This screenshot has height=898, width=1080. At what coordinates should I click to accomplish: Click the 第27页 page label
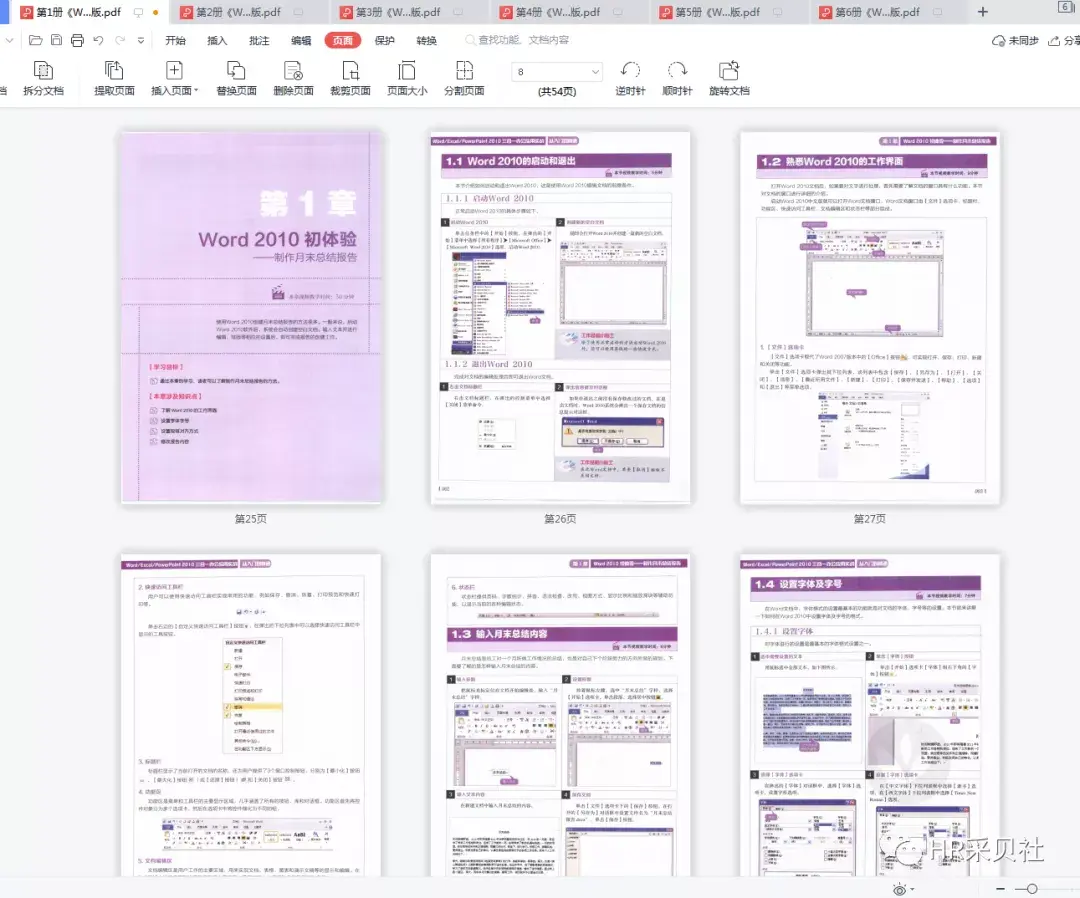click(x=869, y=519)
